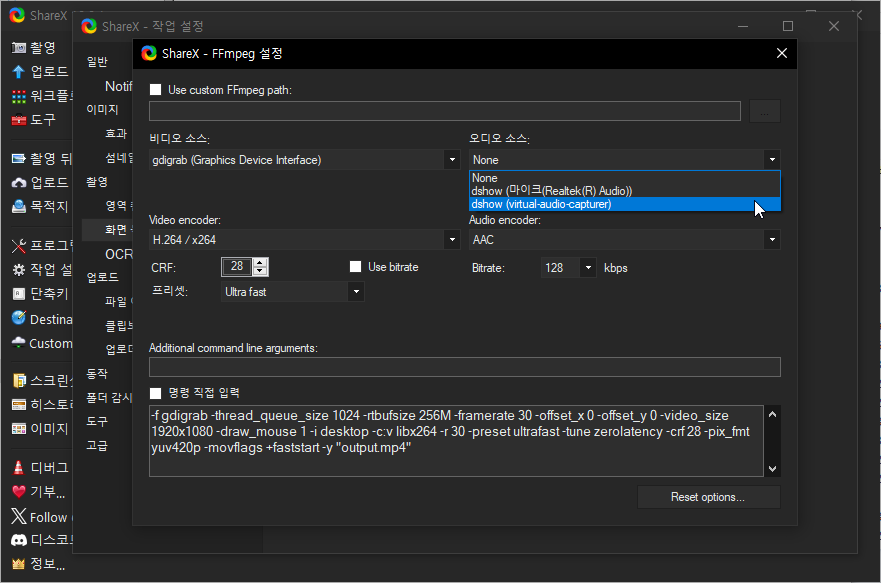Increase CRF value with up arrow
Screen dimensions: 881x583
260,262
